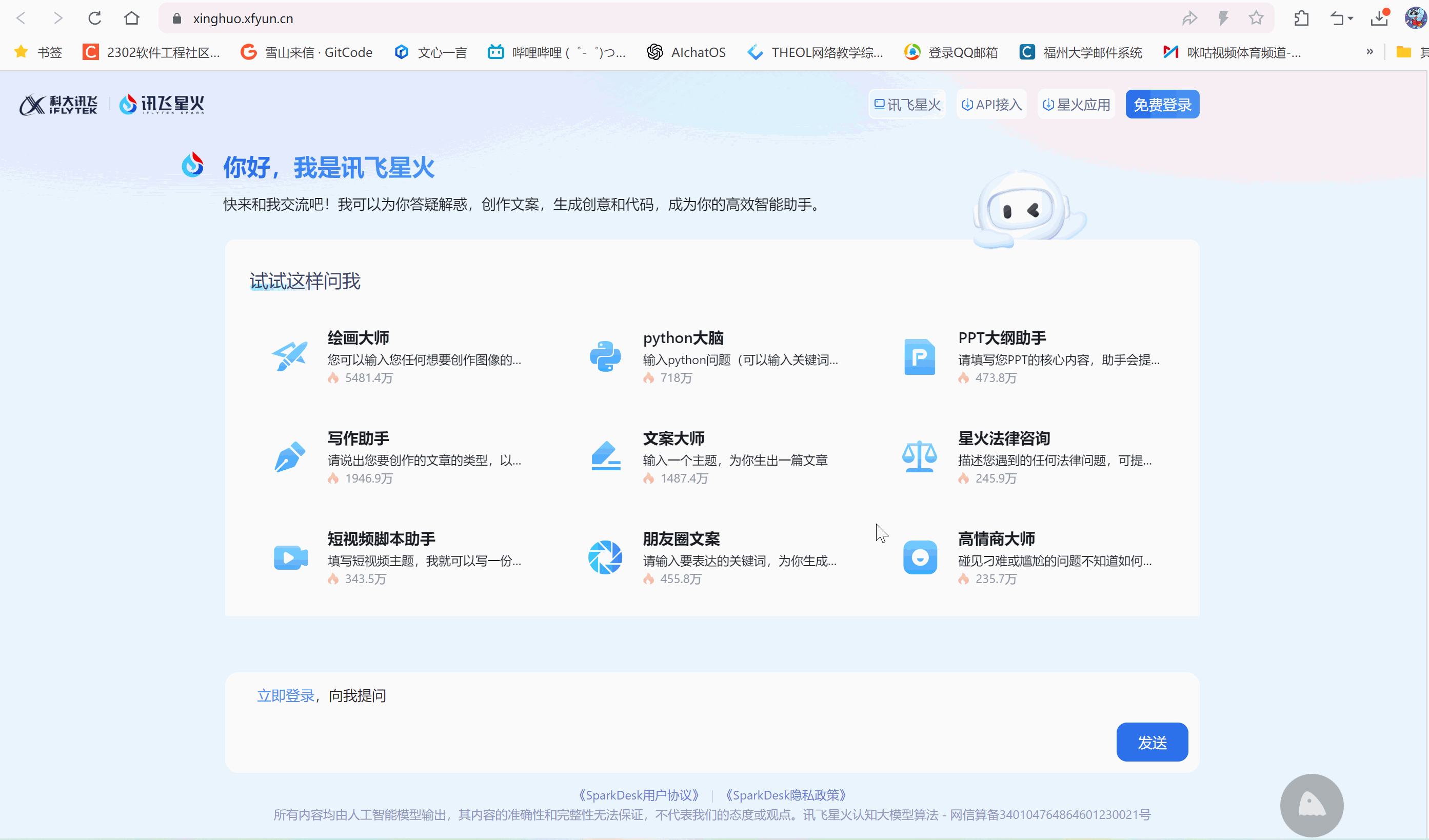This screenshot has width=1429, height=840.
Task: Click the 5481.4万 popularity count
Action: coord(369,377)
